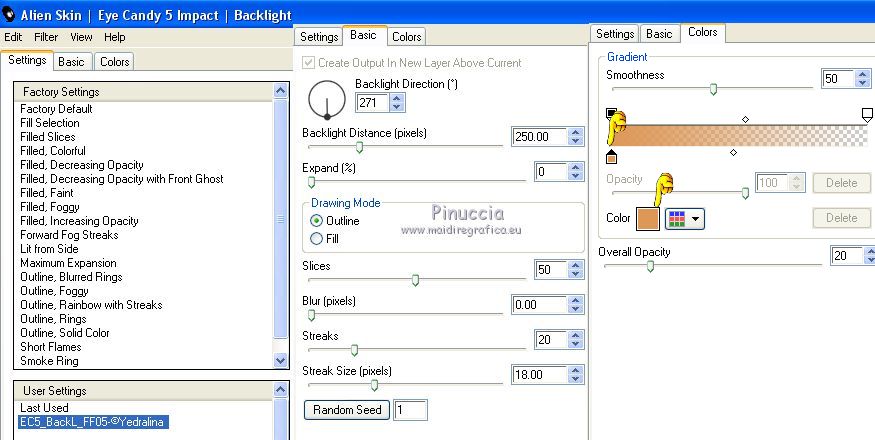
Task: Click the orange gradient bar
Action: pyautogui.click(x=739, y=136)
